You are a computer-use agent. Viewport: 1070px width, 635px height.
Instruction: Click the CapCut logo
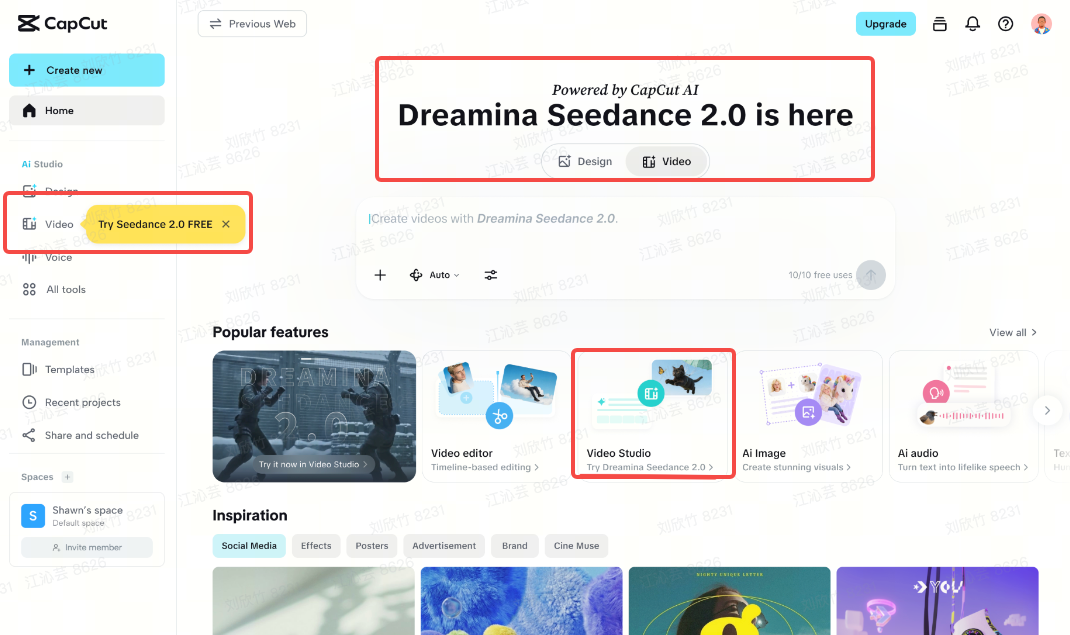coord(62,24)
